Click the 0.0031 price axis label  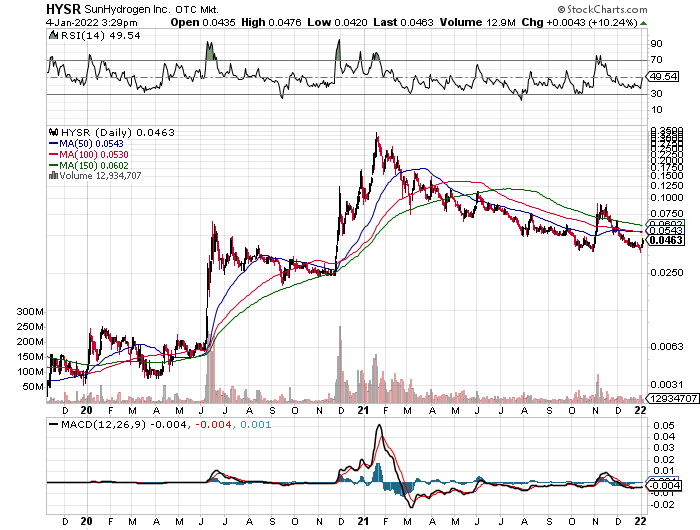667,385
